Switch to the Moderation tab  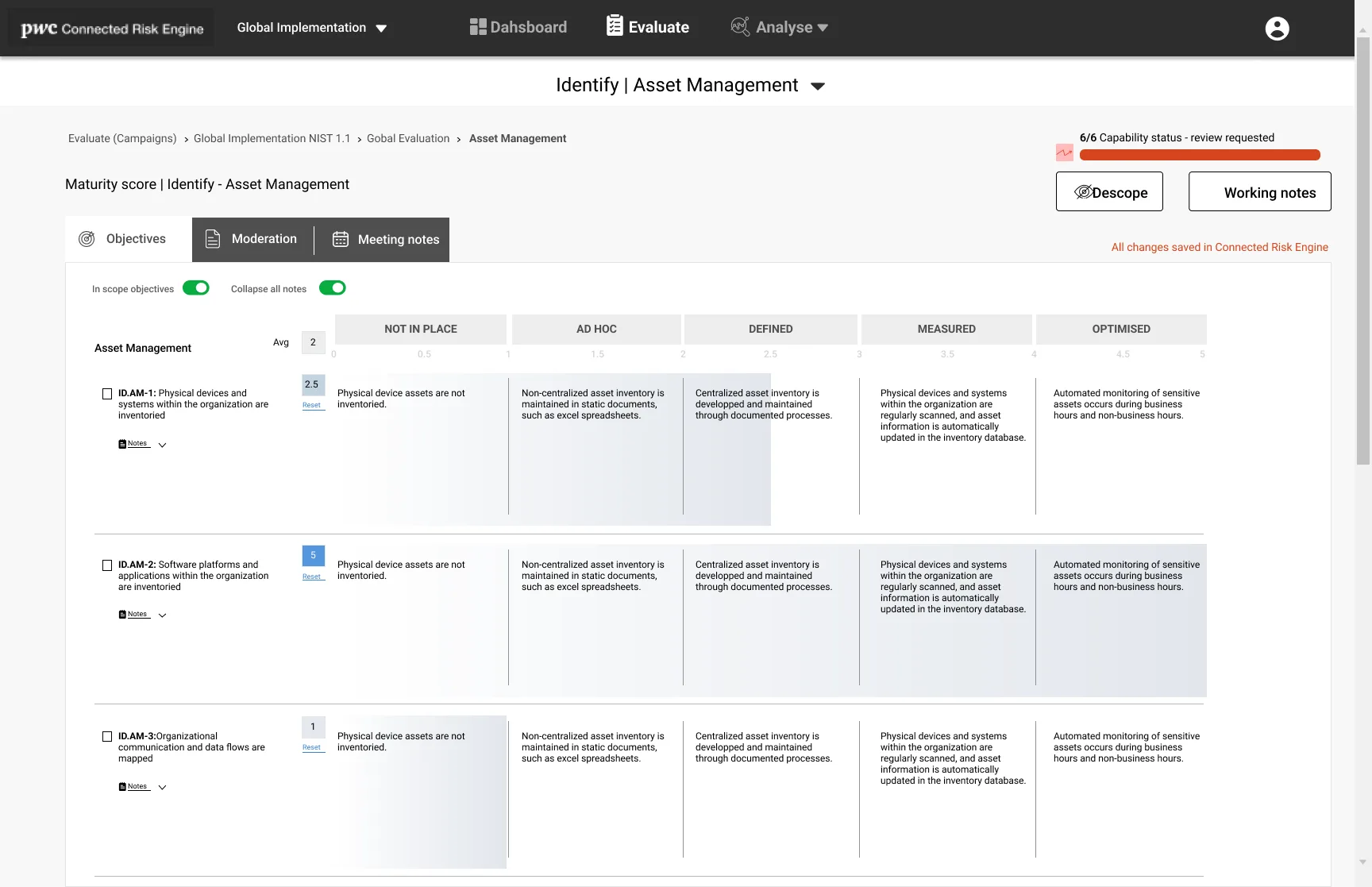point(252,239)
